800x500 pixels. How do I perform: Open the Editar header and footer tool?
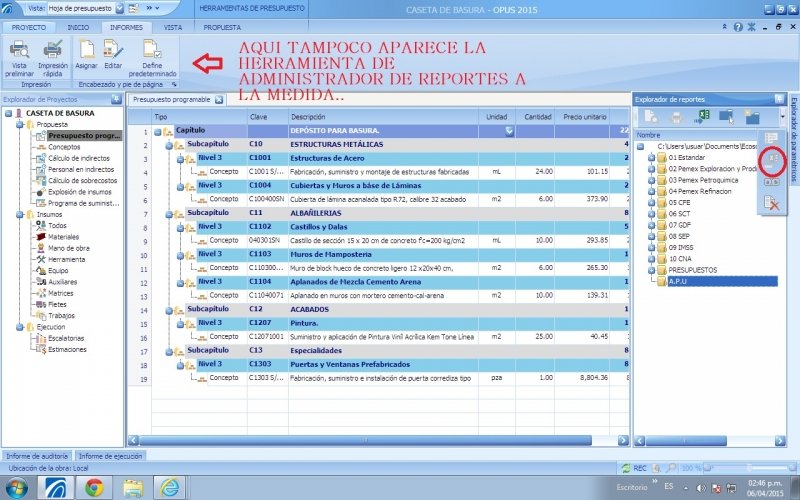[x=113, y=50]
